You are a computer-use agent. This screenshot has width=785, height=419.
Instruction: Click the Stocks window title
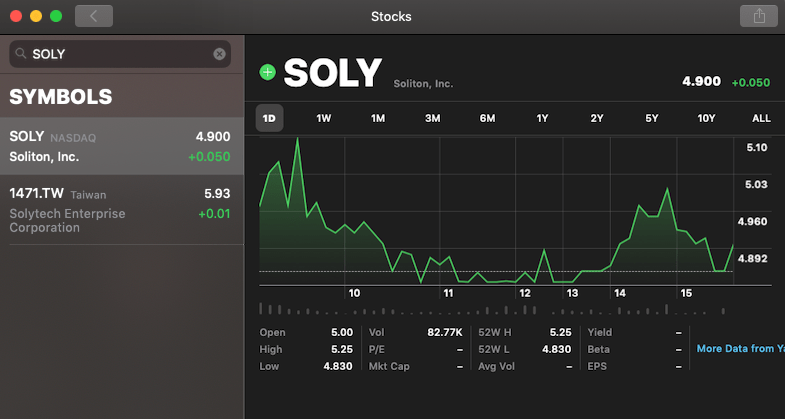(x=391, y=17)
